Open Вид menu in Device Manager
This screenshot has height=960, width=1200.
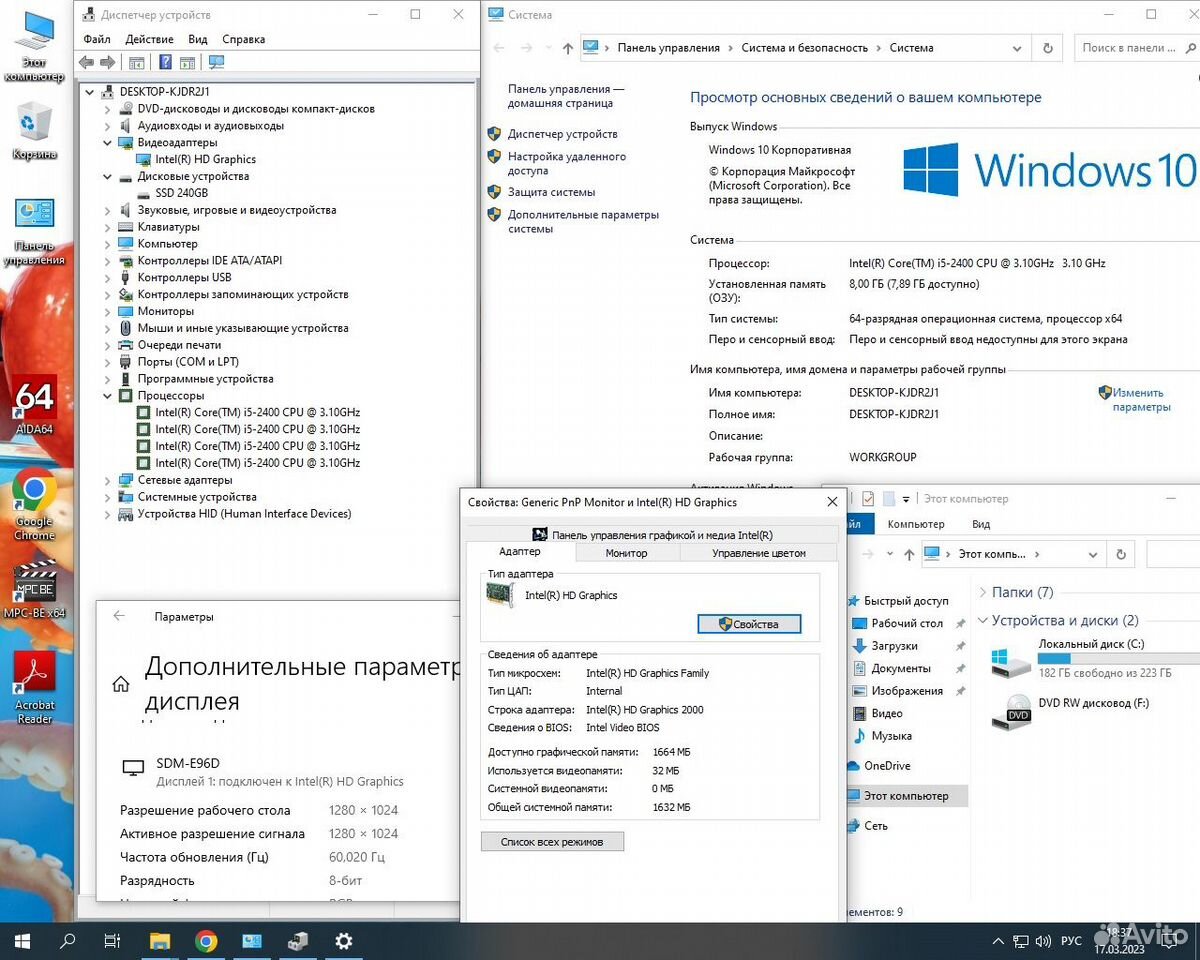(198, 39)
